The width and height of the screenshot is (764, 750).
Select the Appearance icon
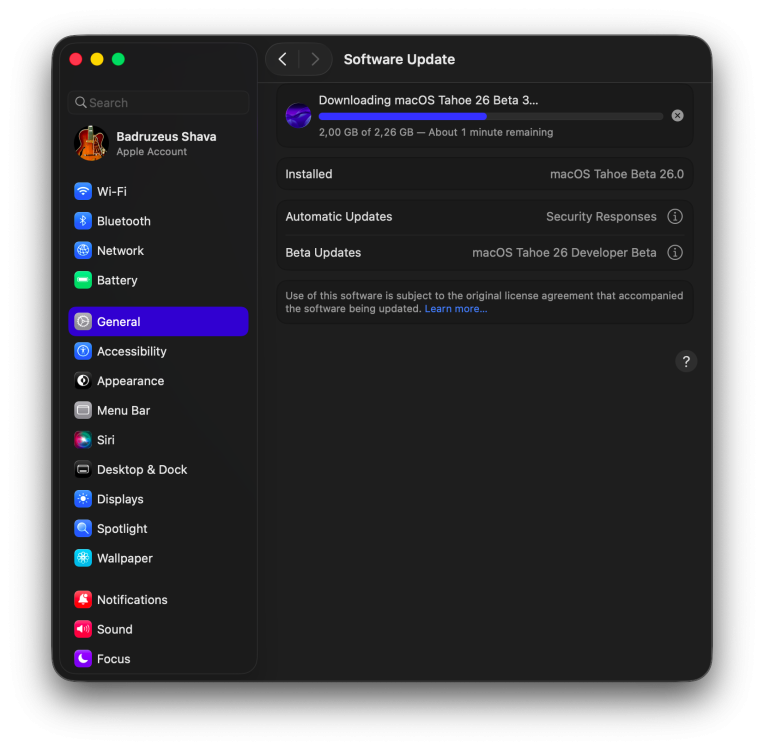pos(83,381)
